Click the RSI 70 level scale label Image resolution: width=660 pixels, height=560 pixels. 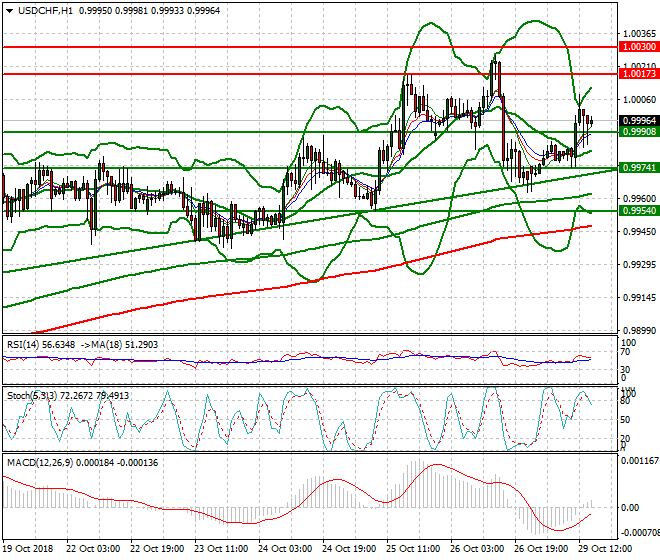pyautogui.click(x=625, y=352)
